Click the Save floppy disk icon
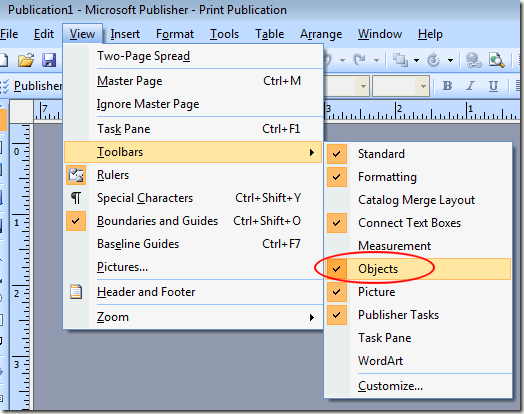 pos(49,60)
